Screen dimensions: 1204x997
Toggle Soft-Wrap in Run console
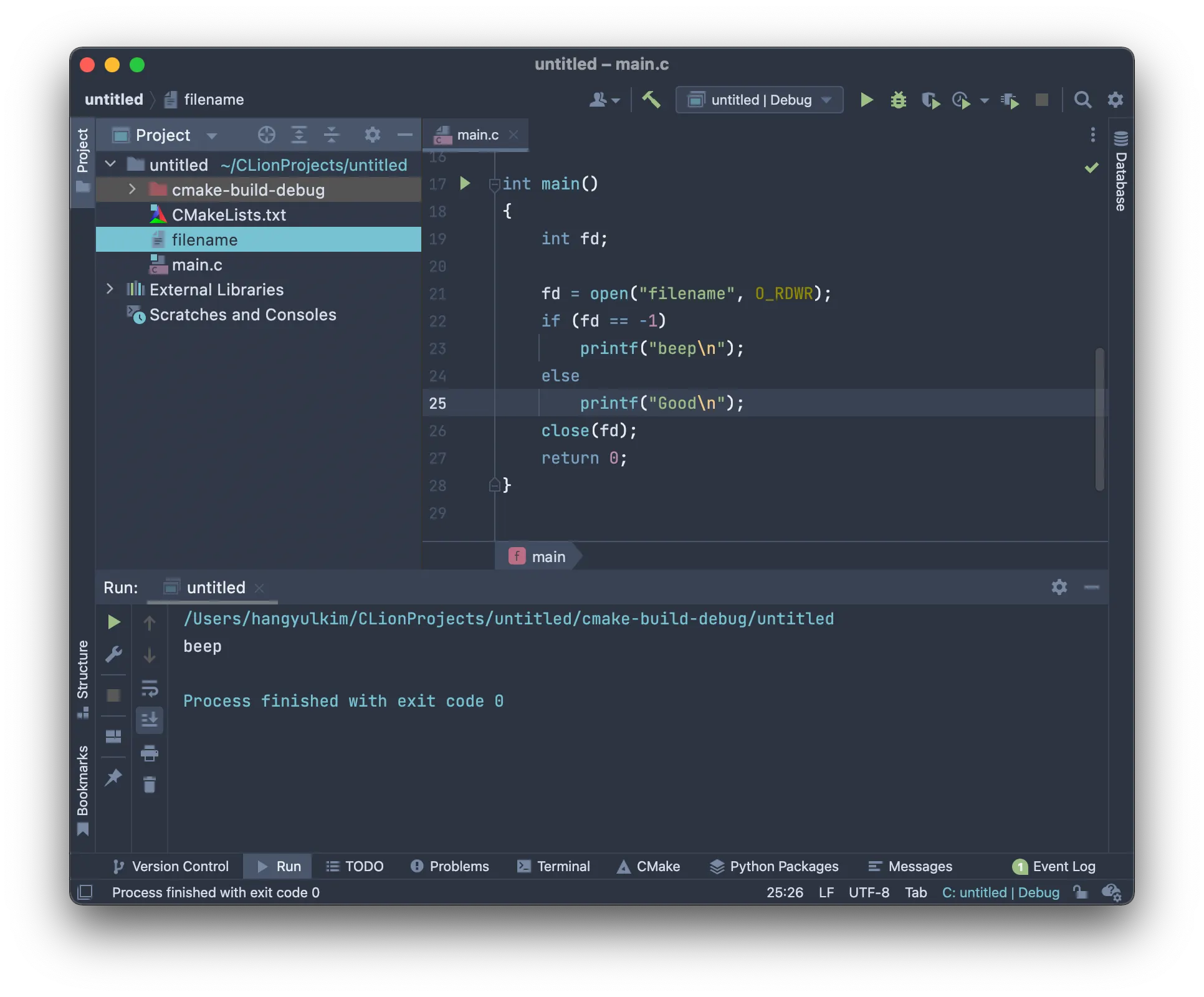[150, 688]
